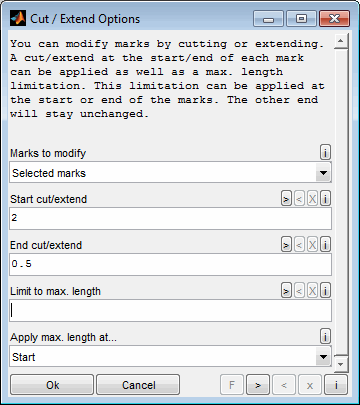Click the '>' icon for Start cut/extend
This screenshot has height=405, width=360.
point(286,199)
